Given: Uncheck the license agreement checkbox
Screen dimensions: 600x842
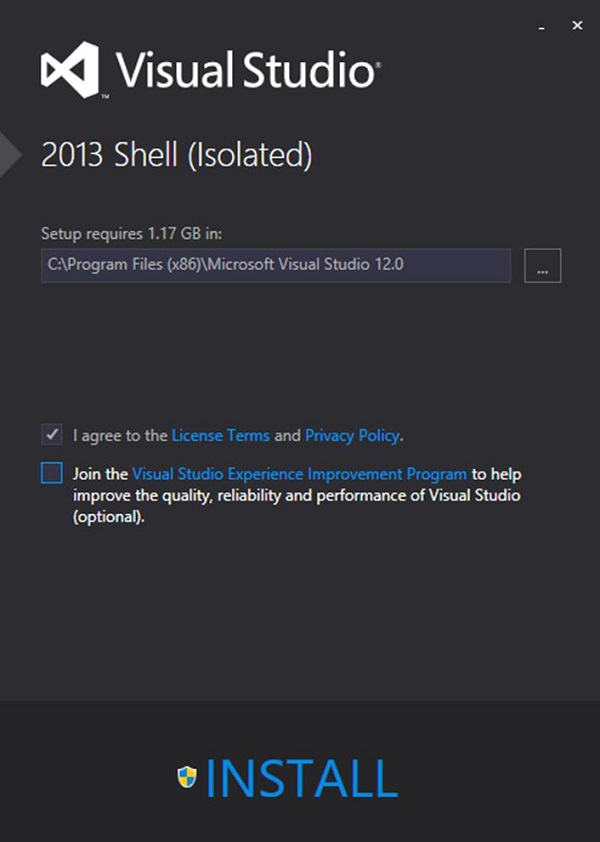Looking at the screenshot, I should coord(51,435).
